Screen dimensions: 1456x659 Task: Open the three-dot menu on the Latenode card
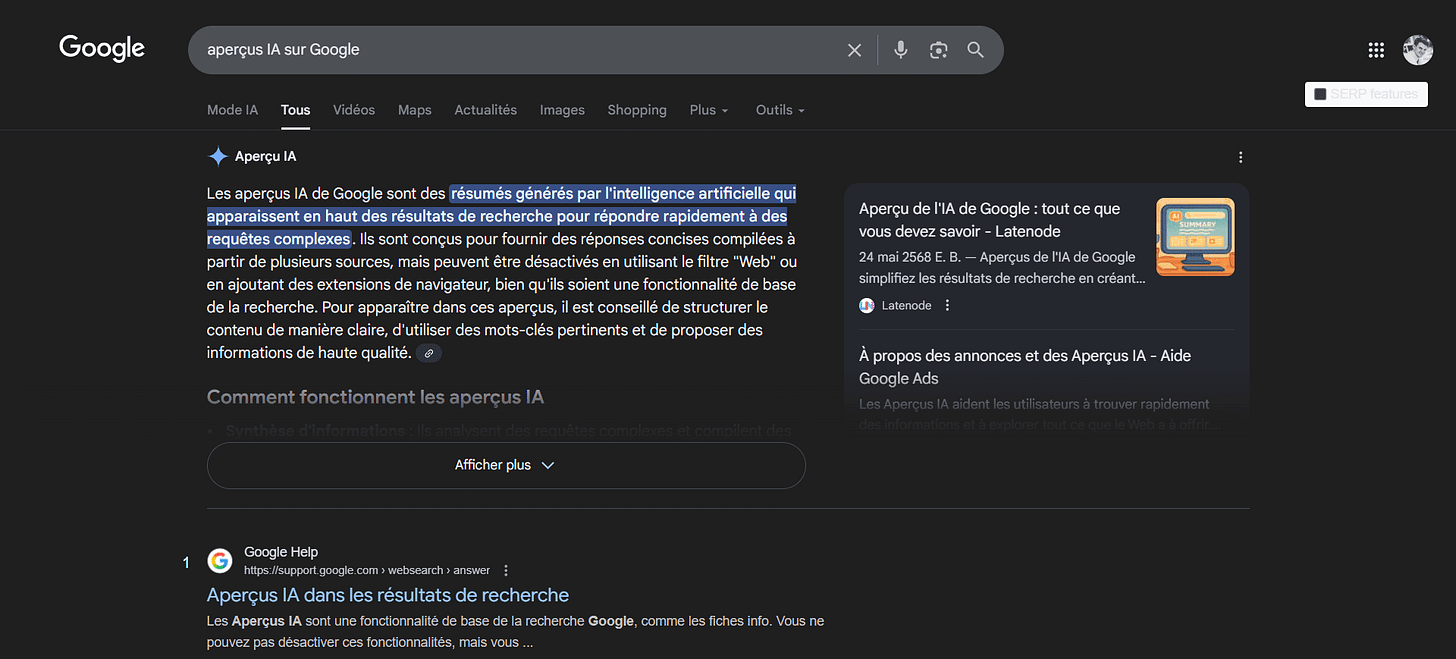pos(947,304)
